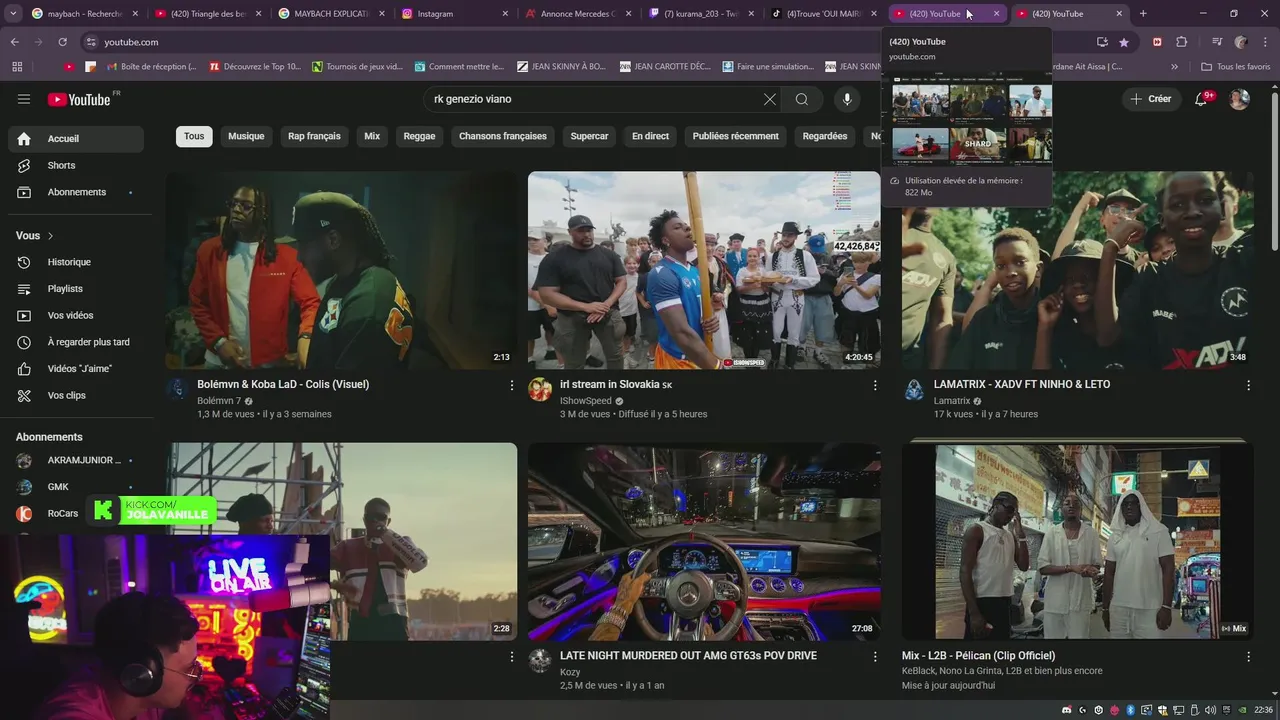Expand the Vous section chevron

tap(50, 236)
